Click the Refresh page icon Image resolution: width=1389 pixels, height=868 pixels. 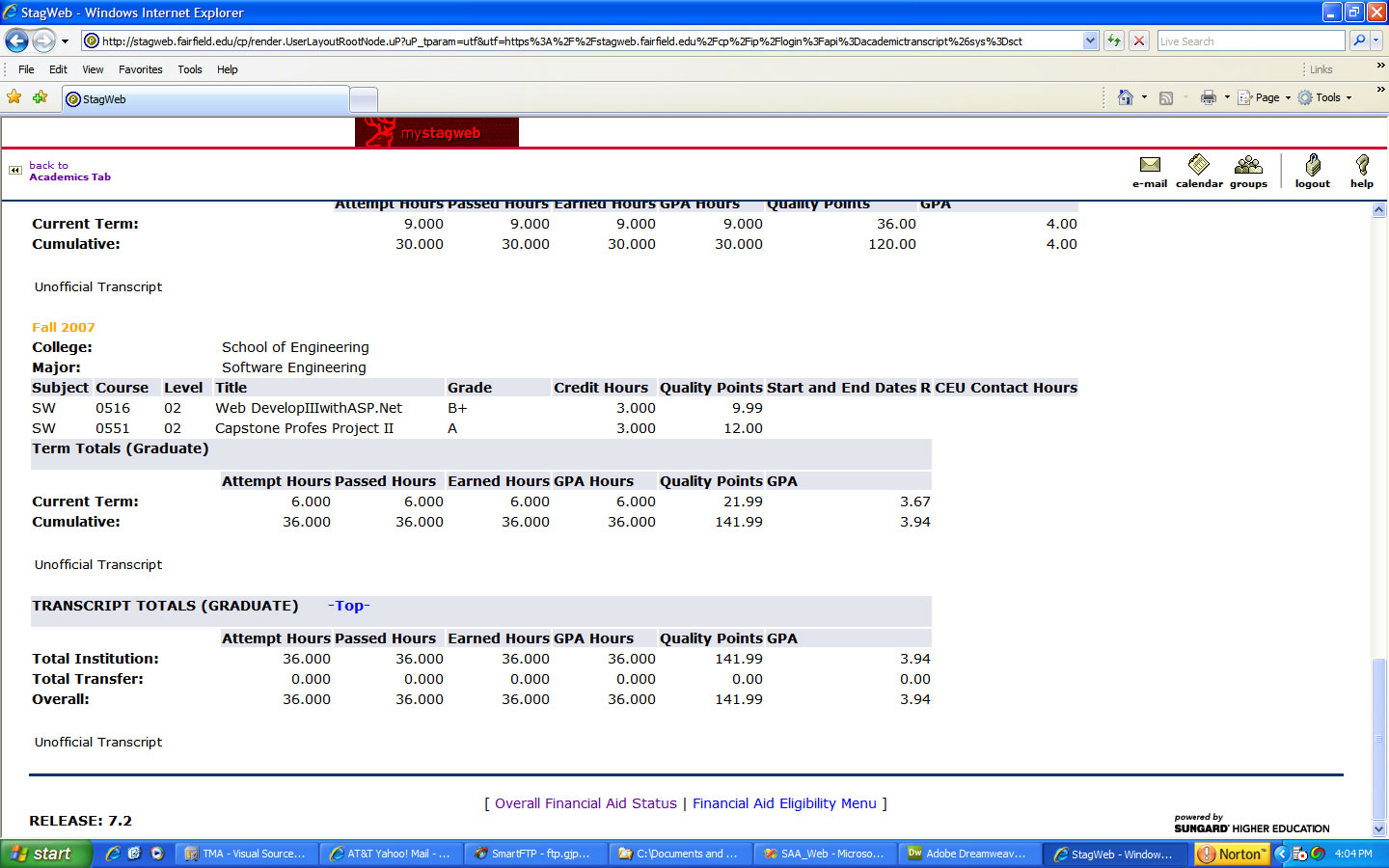click(x=1114, y=41)
